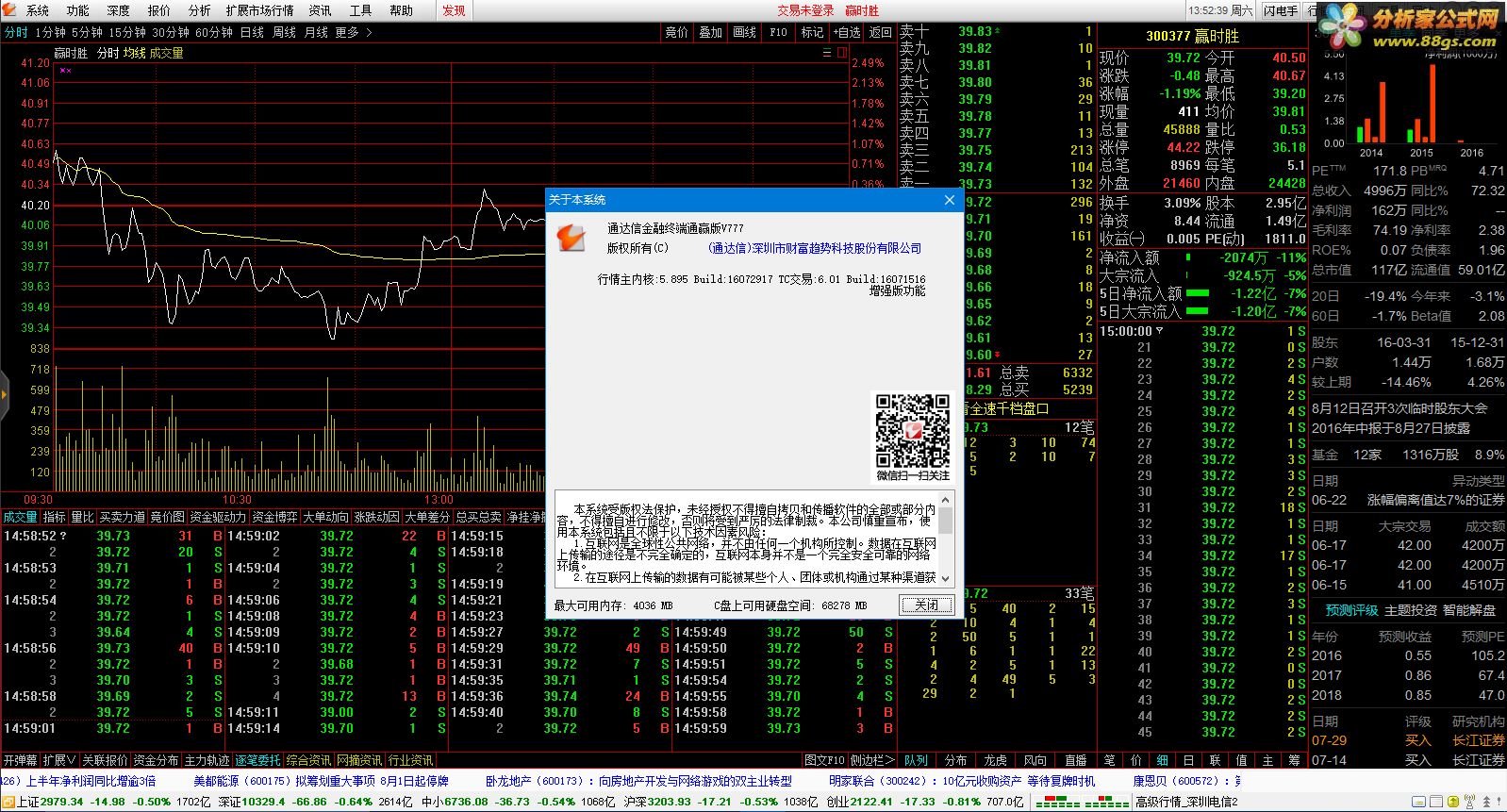Open the 系统 menu
The width and height of the screenshot is (1507, 812).
[38, 10]
